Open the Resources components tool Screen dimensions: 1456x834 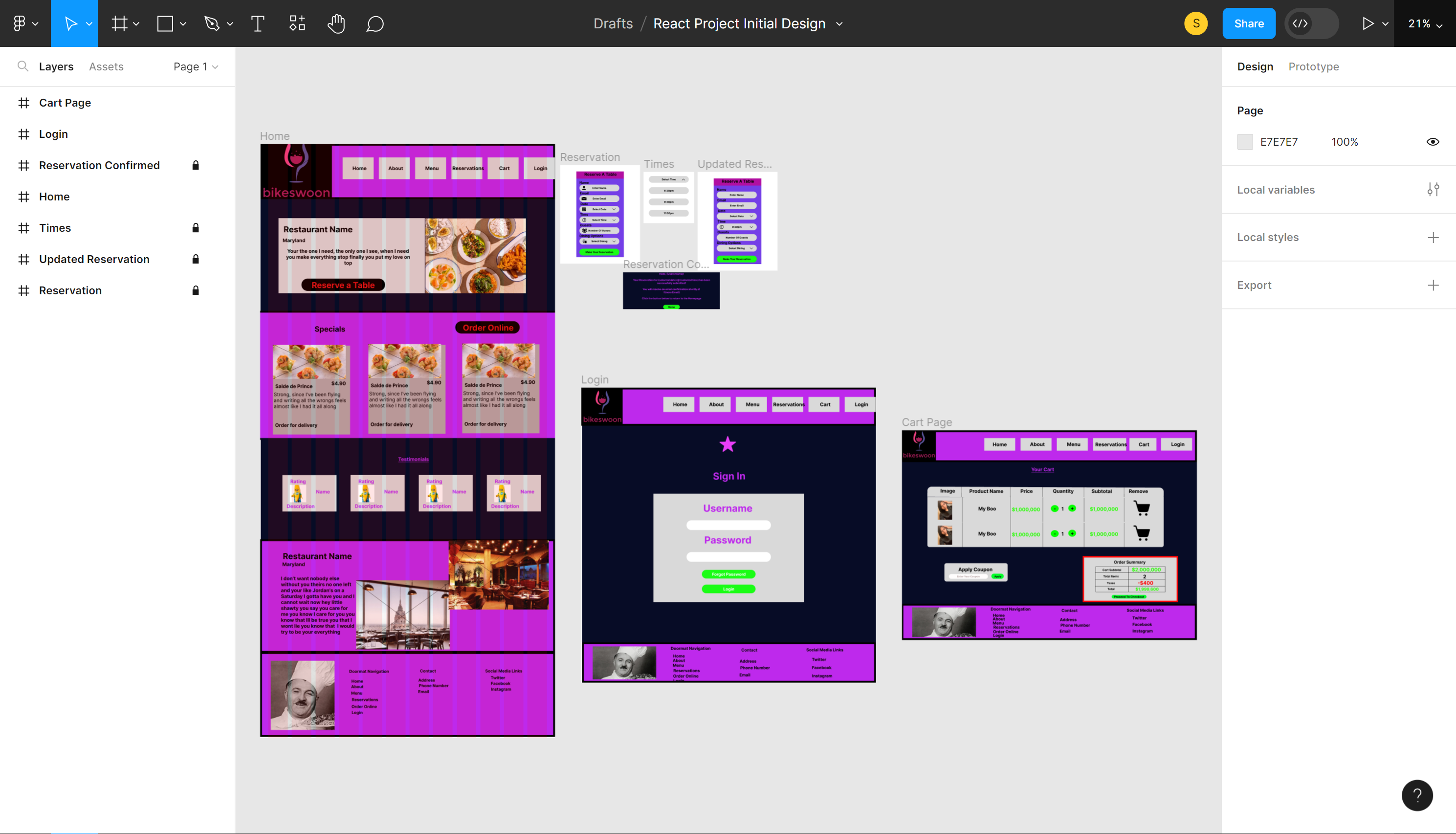pos(297,23)
